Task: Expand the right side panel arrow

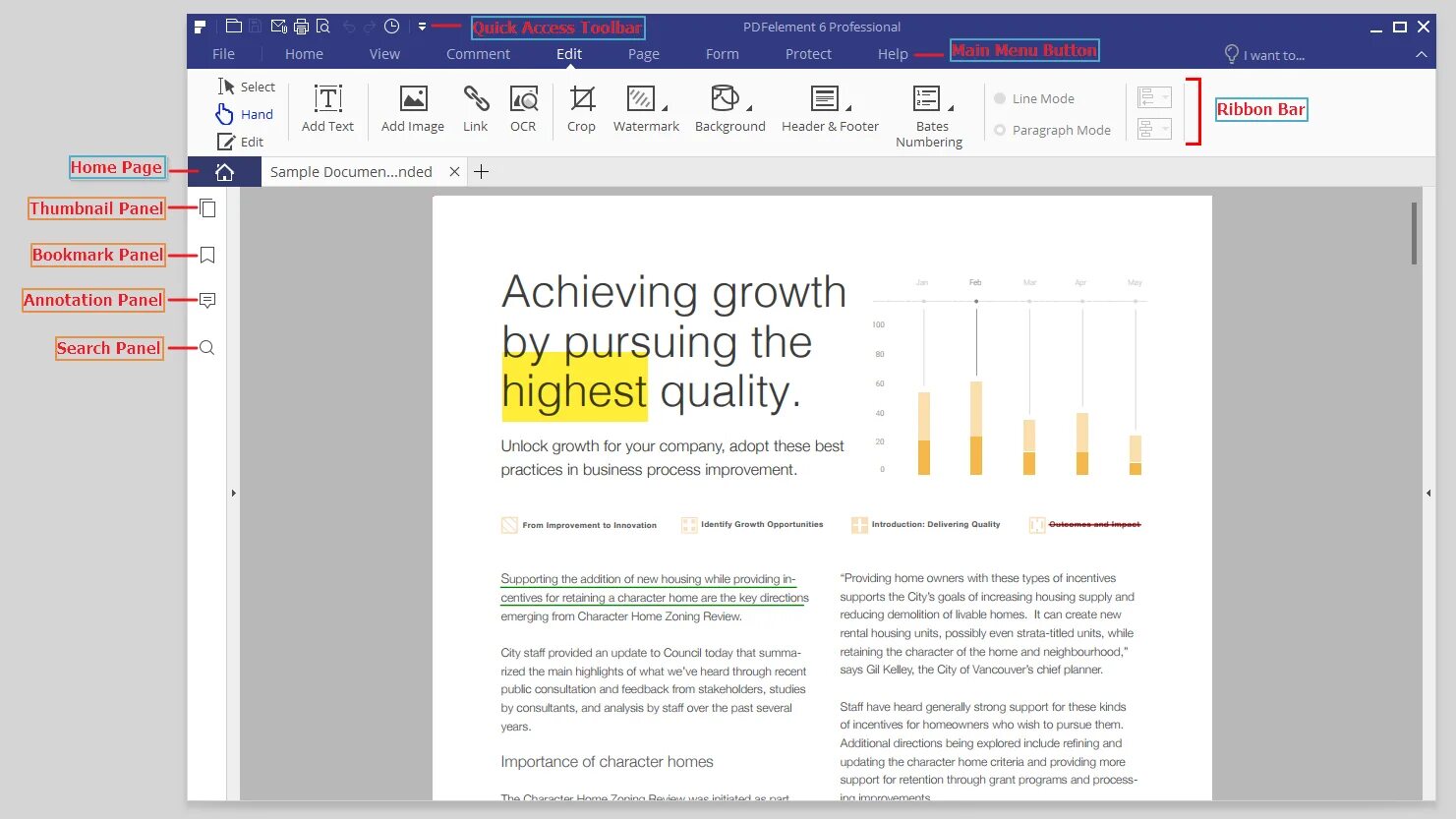Action: (x=1428, y=493)
